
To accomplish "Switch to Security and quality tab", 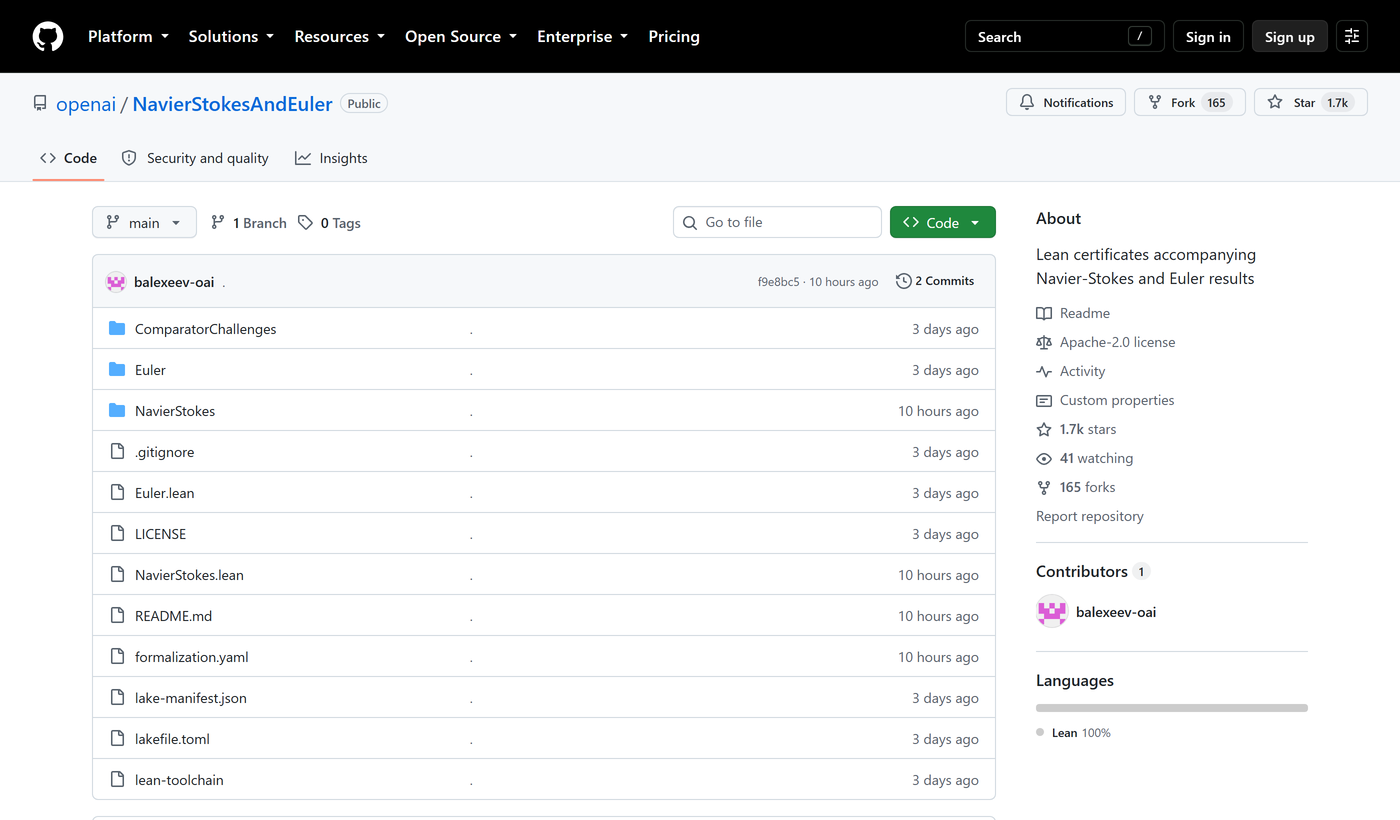I will [195, 158].
